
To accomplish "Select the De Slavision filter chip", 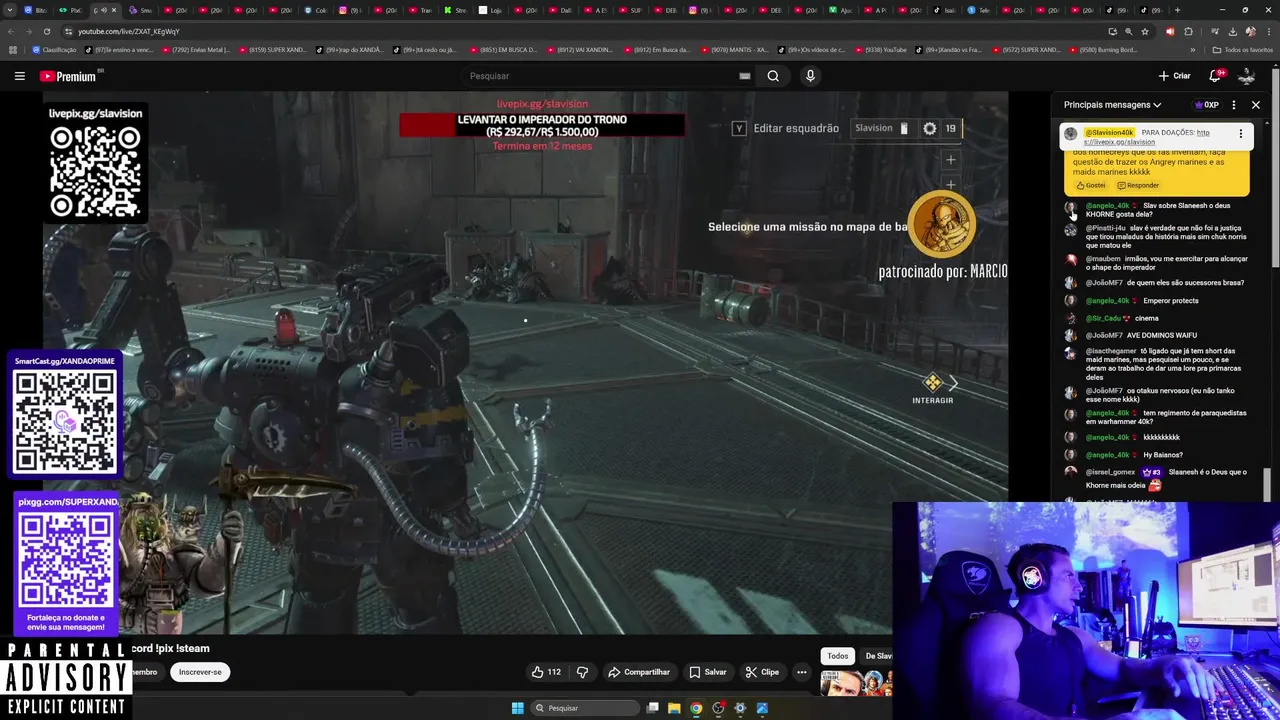I will point(876,656).
